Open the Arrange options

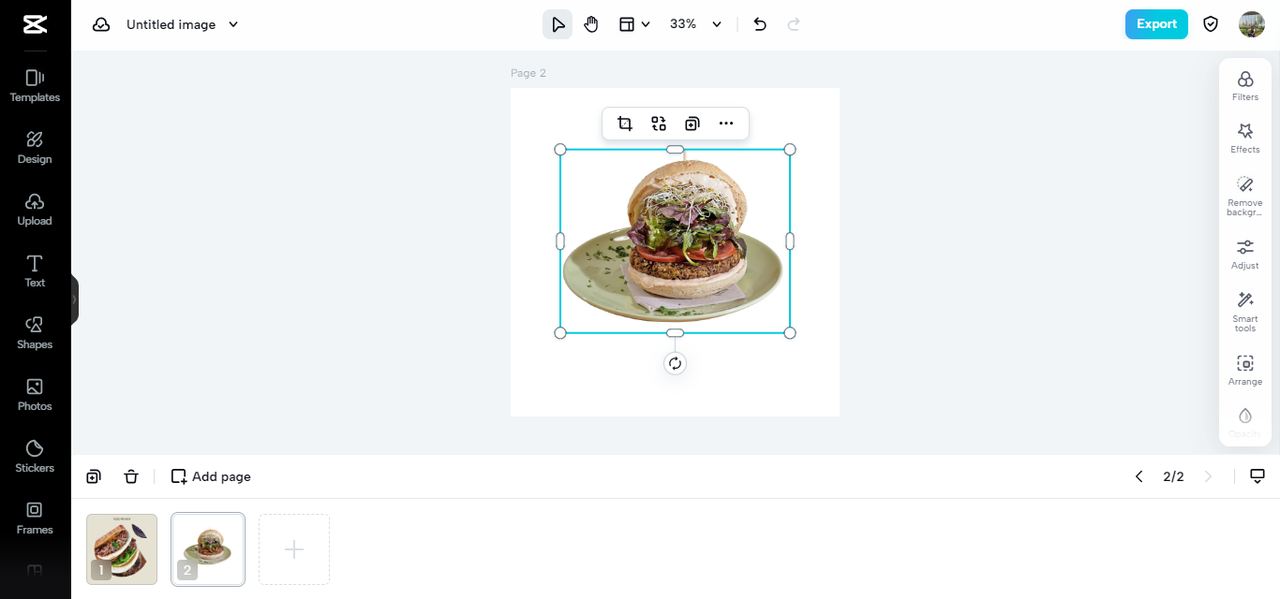point(1245,370)
